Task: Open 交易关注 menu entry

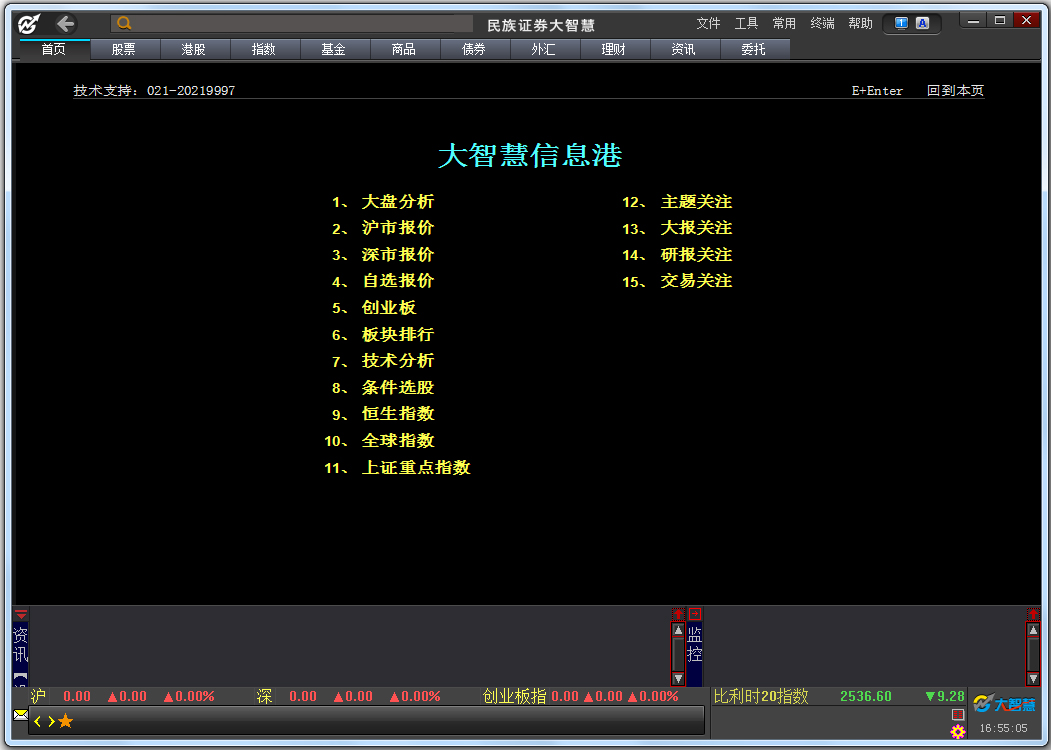Action: tap(696, 281)
